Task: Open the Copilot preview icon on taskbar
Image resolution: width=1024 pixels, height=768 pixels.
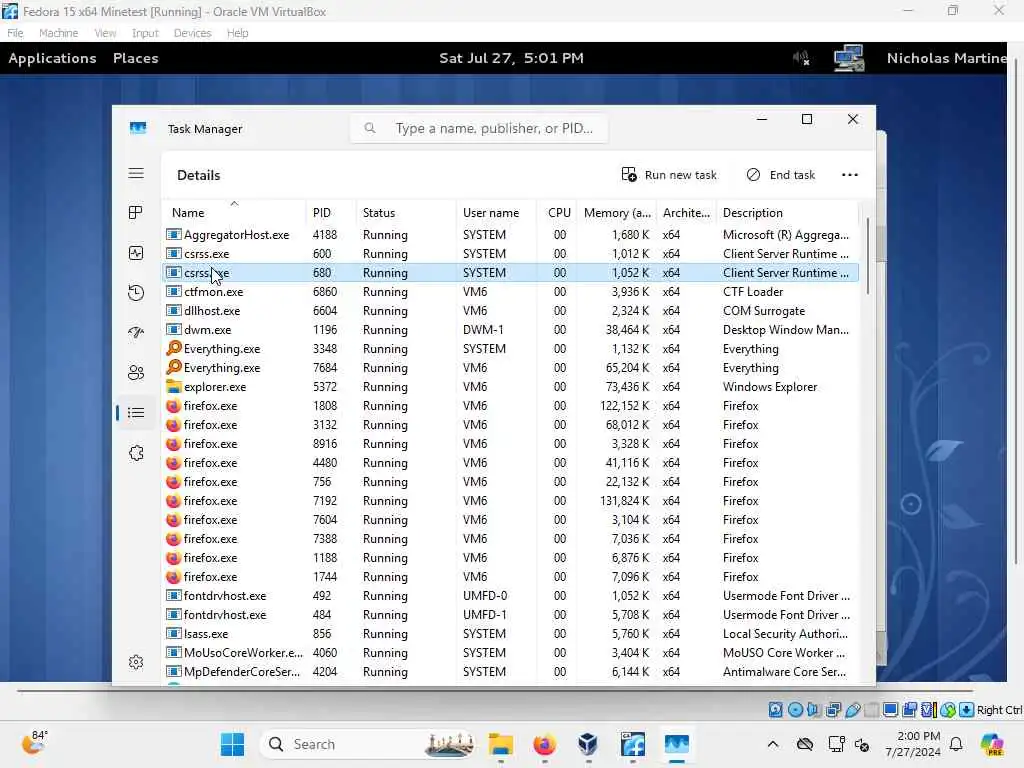Action: coord(991,744)
